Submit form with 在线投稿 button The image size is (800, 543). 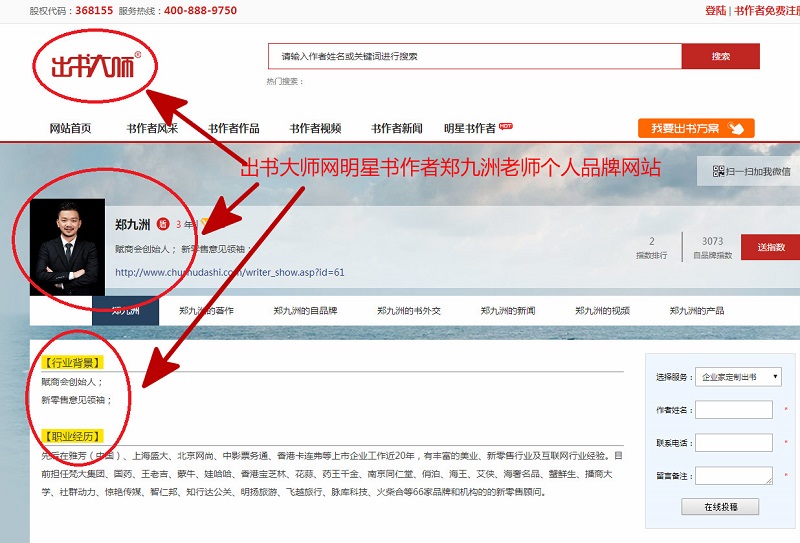pos(719,507)
